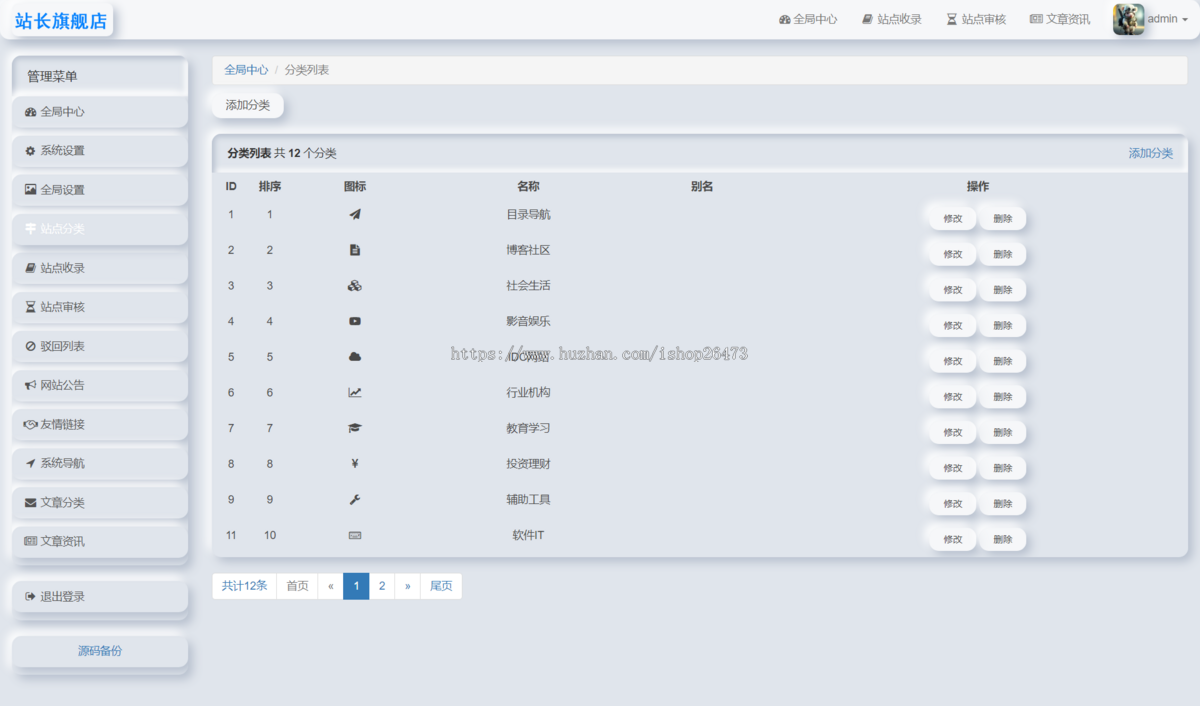Click 删除 for 目录导航
This screenshot has width=1200, height=706.
point(1002,219)
